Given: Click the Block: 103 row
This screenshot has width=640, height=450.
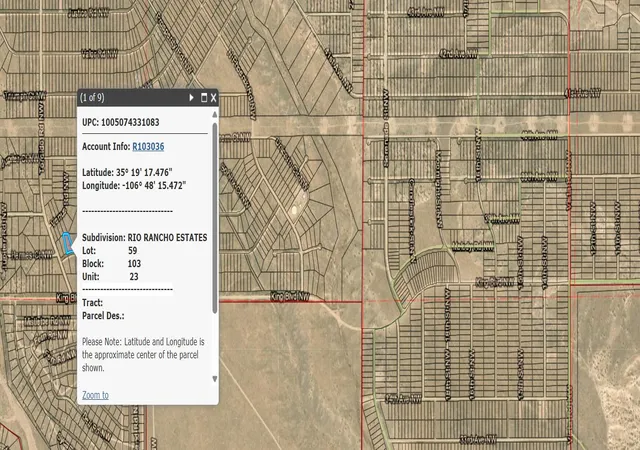Looking at the screenshot, I should (x=111, y=263).
